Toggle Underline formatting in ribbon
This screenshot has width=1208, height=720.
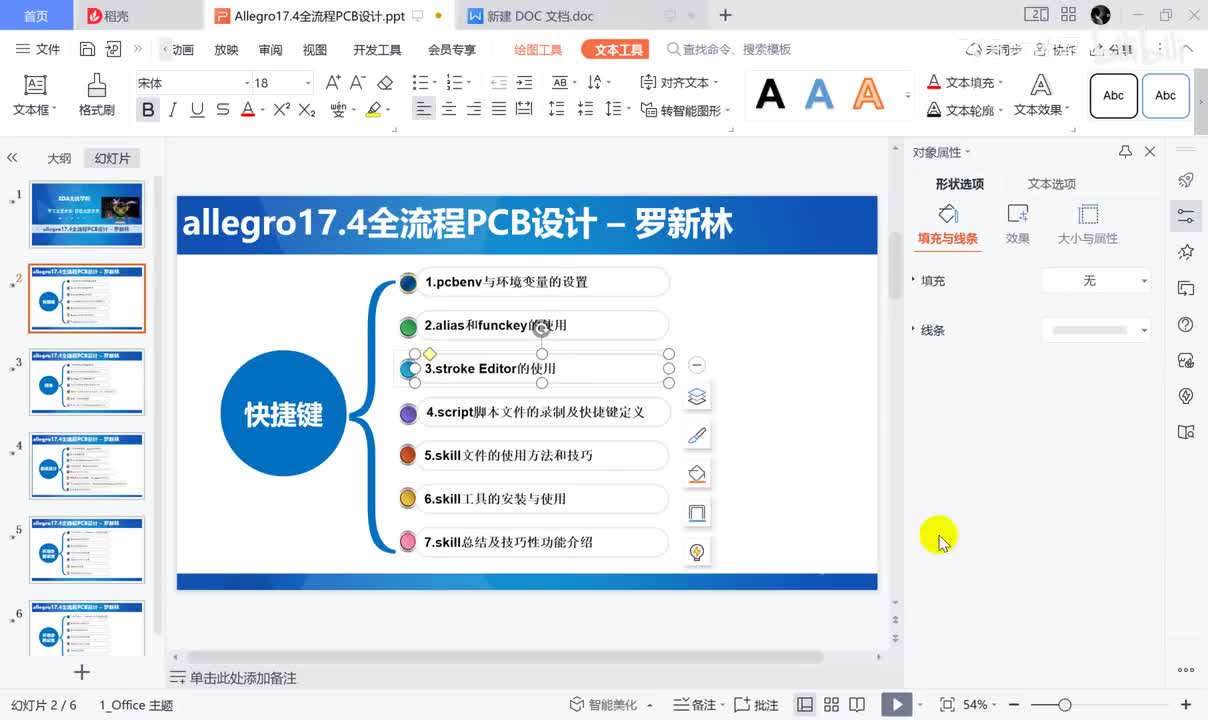tap(197, 110)
